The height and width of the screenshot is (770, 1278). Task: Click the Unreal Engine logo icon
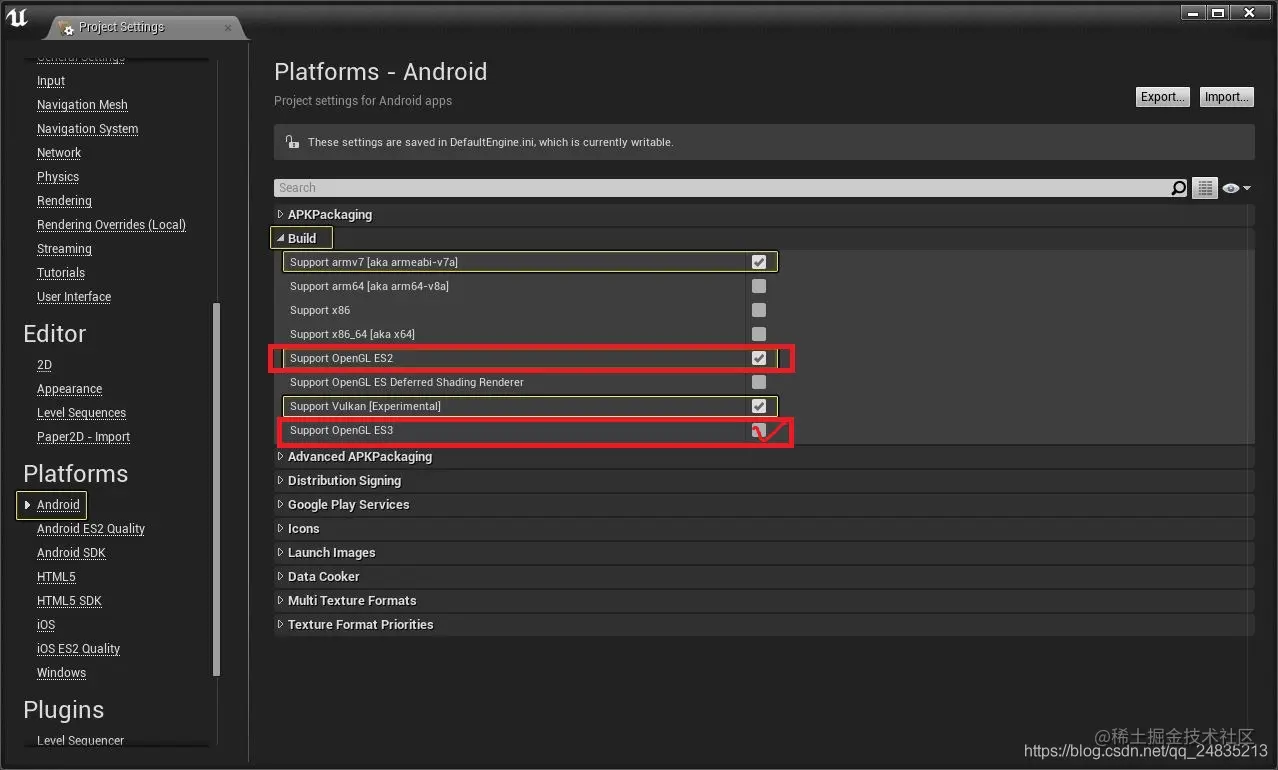point(17,19)
